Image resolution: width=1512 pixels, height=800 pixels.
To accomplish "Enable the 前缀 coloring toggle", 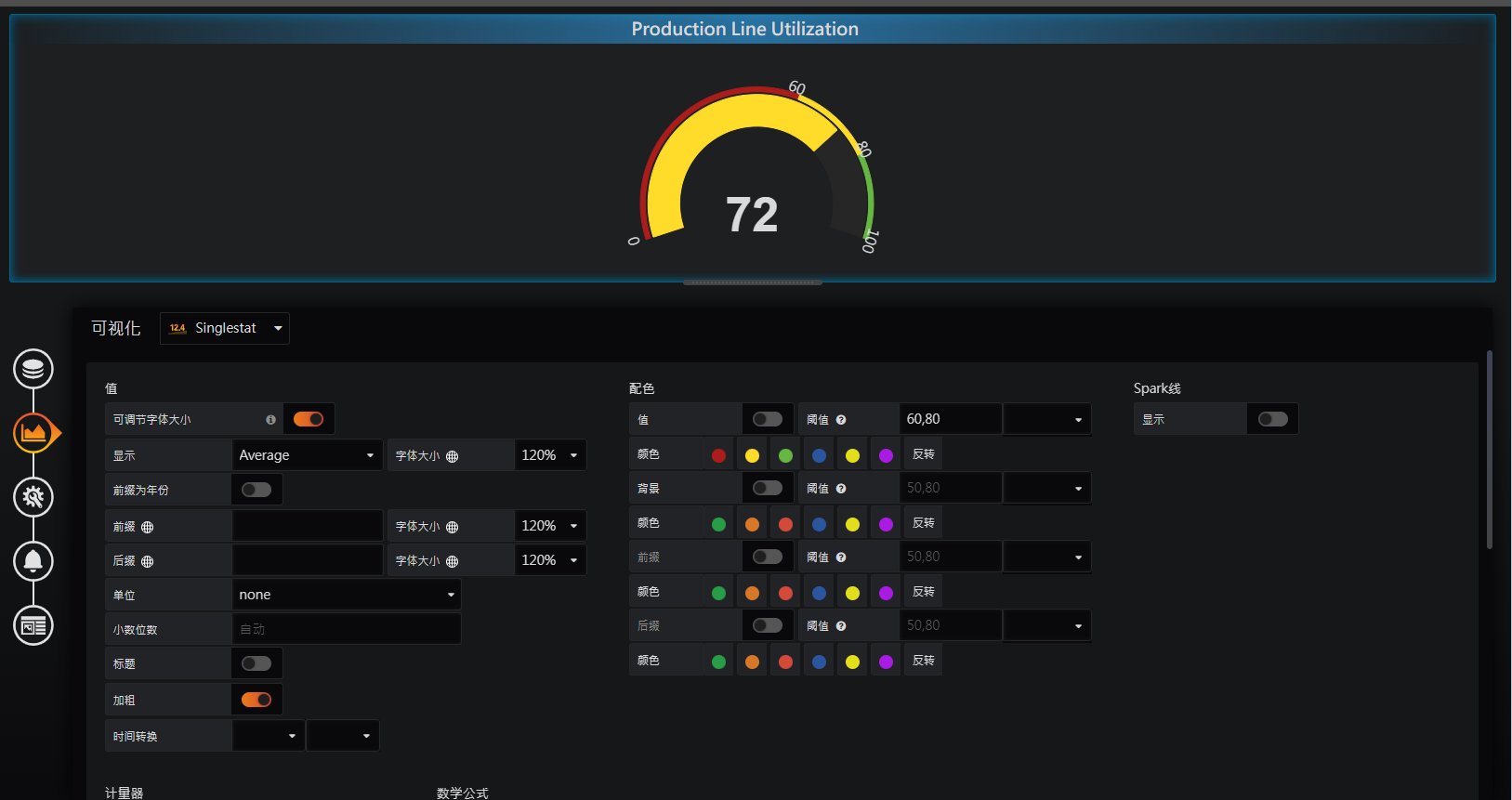I will 768,557.
